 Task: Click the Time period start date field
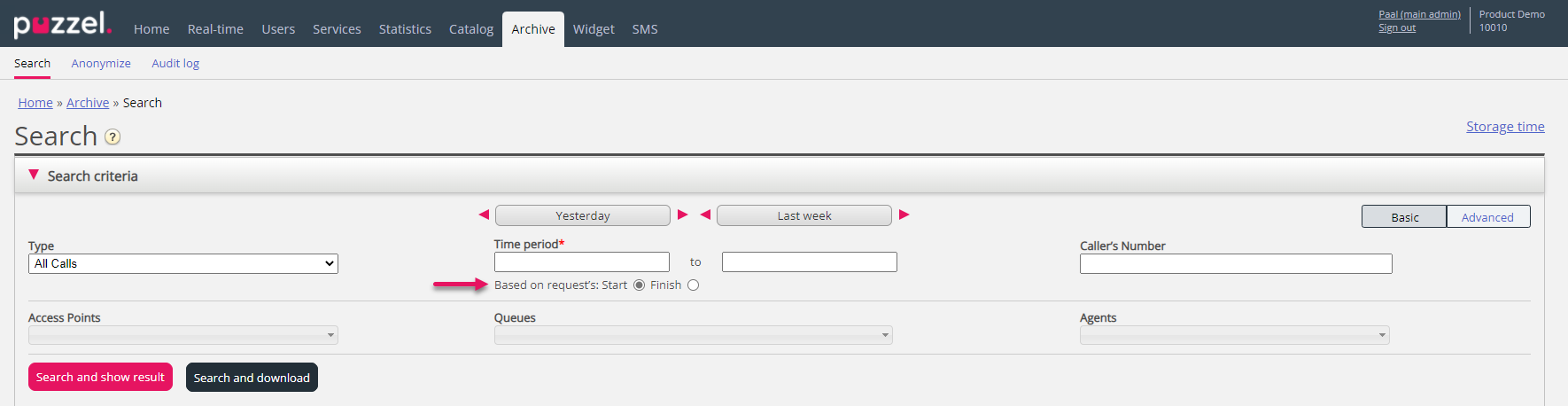pos(581,262)
